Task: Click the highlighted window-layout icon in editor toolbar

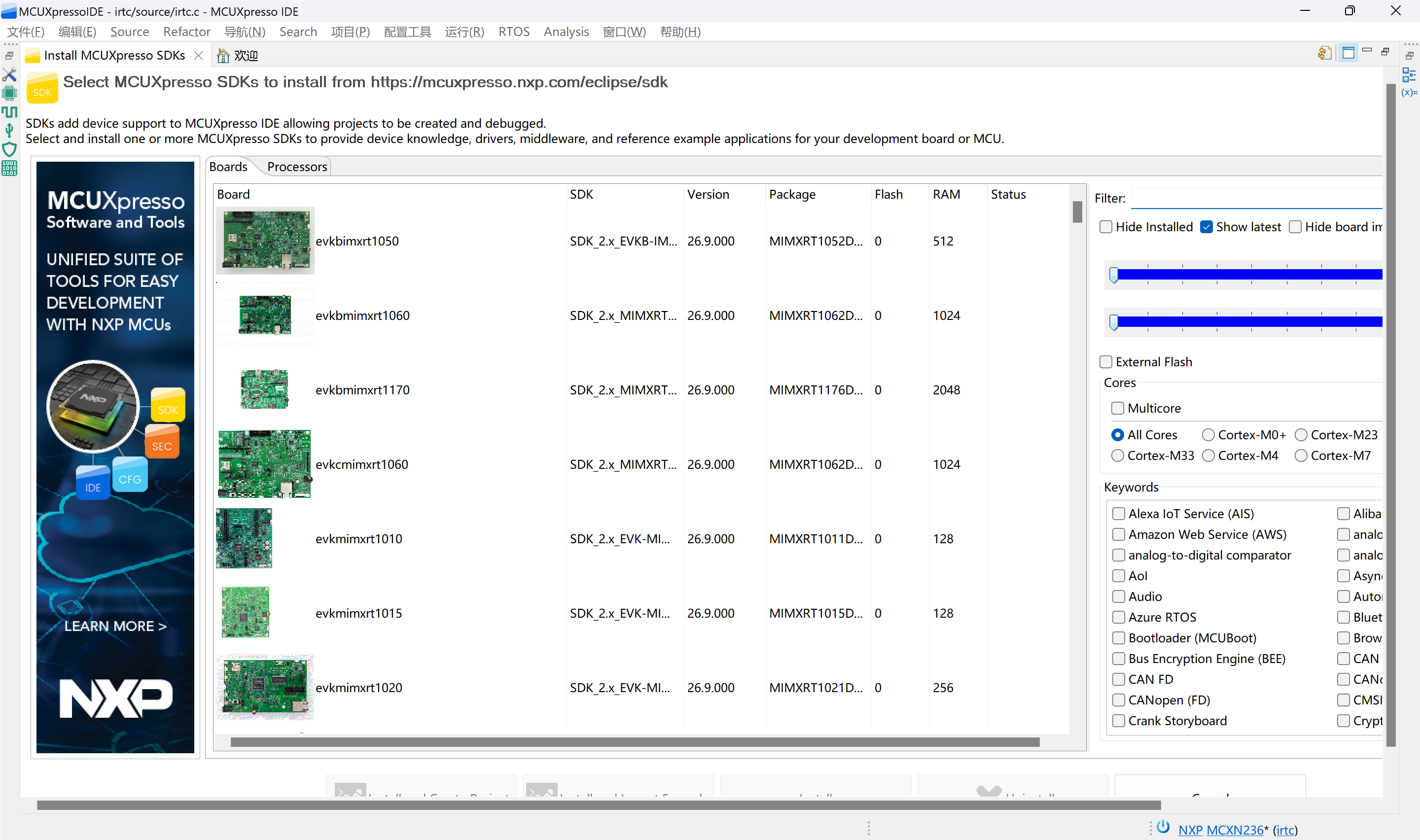Action: tap(1349, 53)
